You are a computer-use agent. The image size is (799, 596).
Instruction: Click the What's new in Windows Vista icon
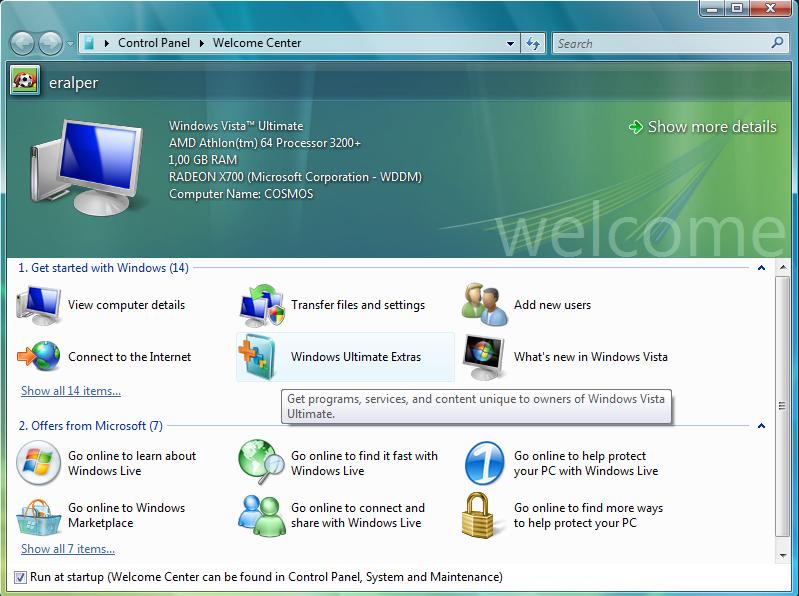(x=484, y=357)
